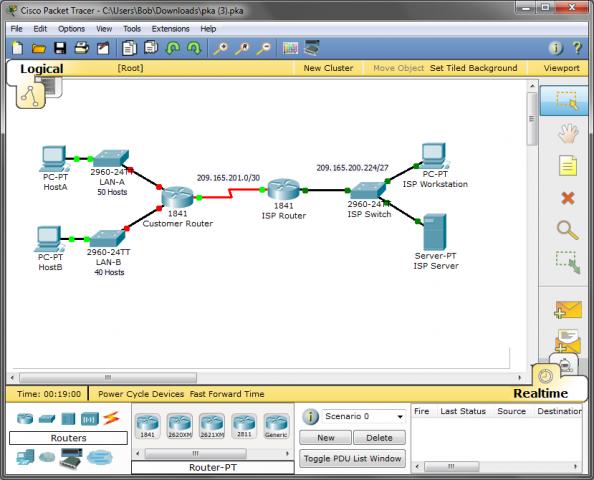Screen dimensions: 594x480
Task: Save the network with the floppy disk icon
Action: pos(60,48)
